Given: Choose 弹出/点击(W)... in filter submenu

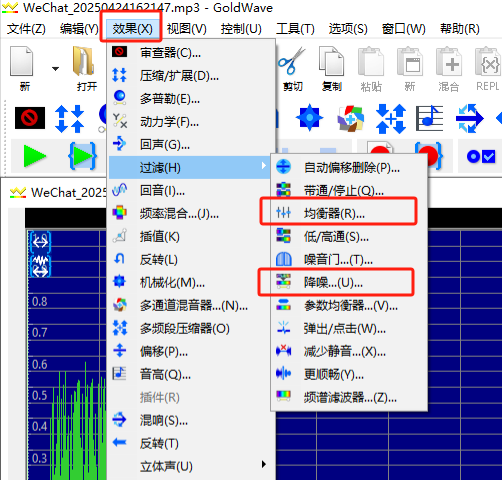Looking at the screenshot, I should point(349,329).
